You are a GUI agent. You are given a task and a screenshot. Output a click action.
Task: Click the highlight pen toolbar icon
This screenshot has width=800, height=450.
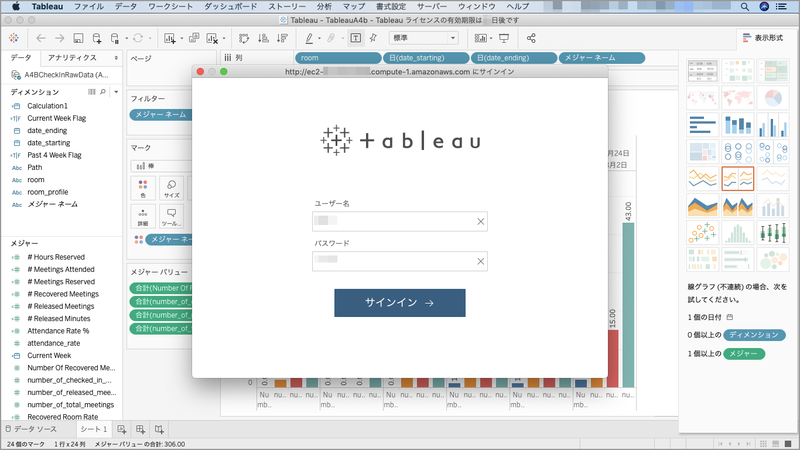pyautogui.click(x=309, y=38)
